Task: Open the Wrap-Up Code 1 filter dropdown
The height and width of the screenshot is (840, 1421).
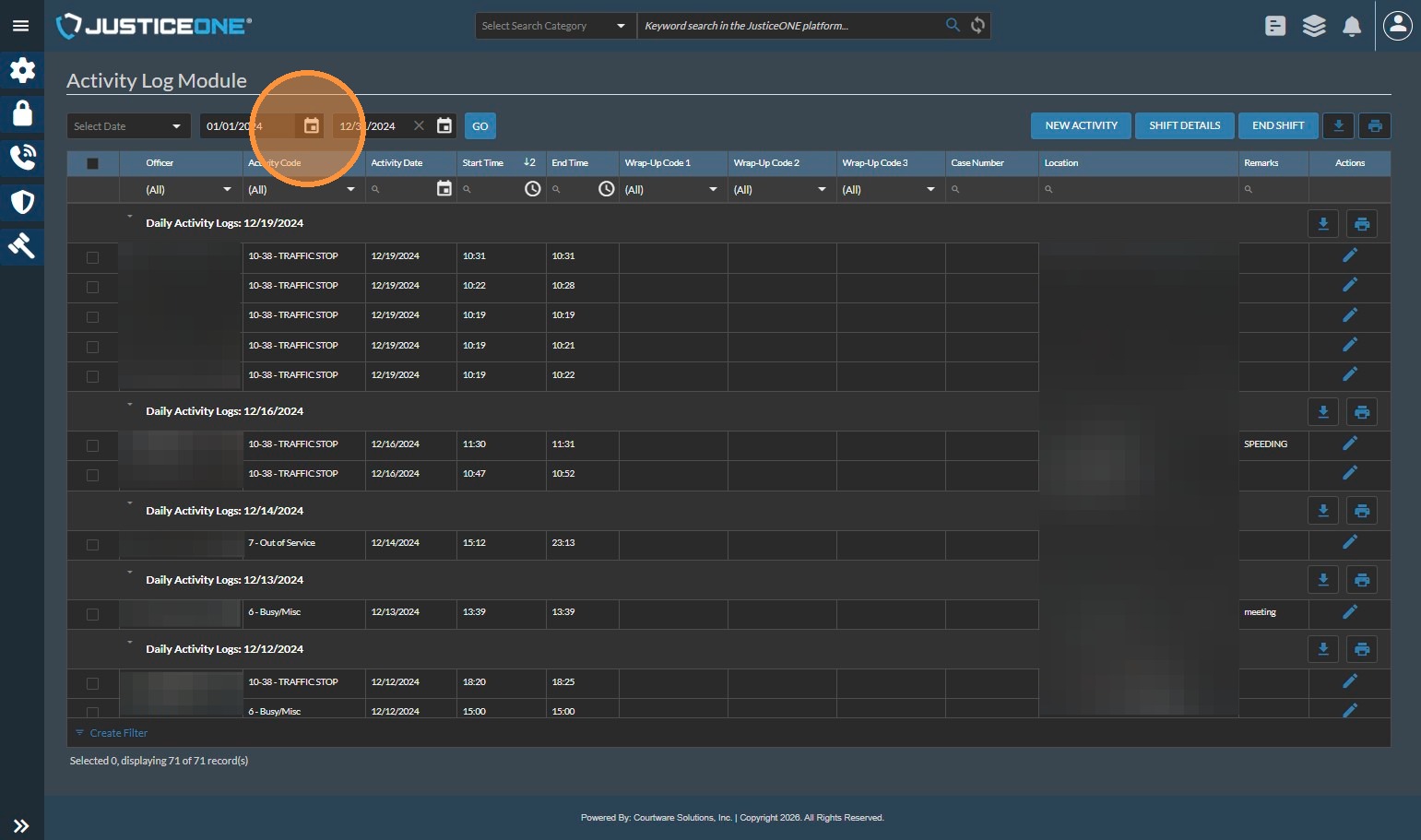Action: point(672,190)
